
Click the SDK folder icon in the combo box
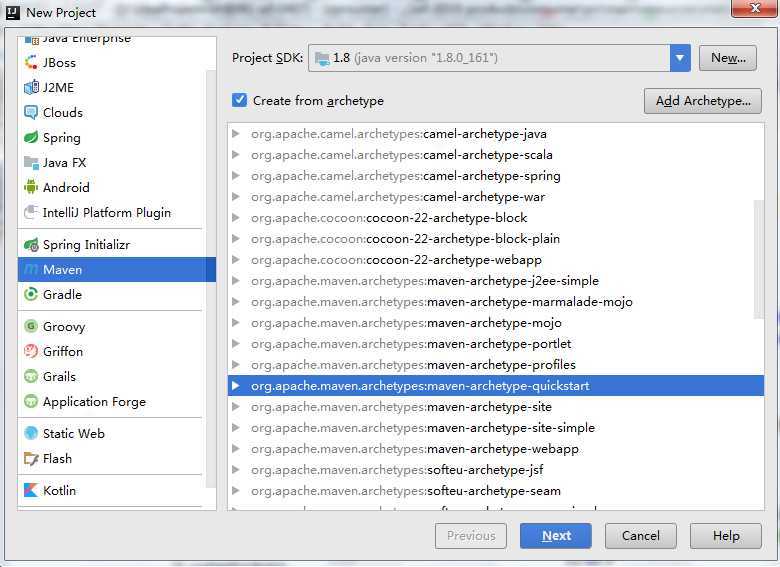coord(322,59)
